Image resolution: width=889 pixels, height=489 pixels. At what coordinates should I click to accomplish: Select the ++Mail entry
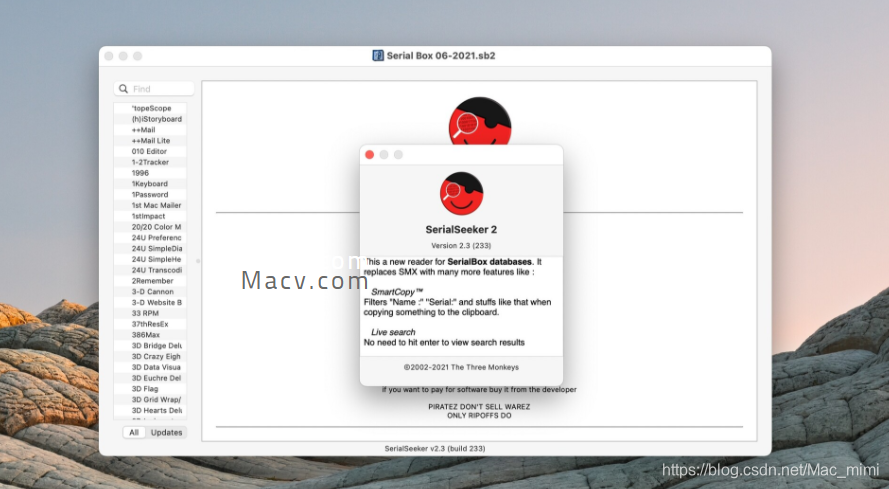tap(150, 130)
